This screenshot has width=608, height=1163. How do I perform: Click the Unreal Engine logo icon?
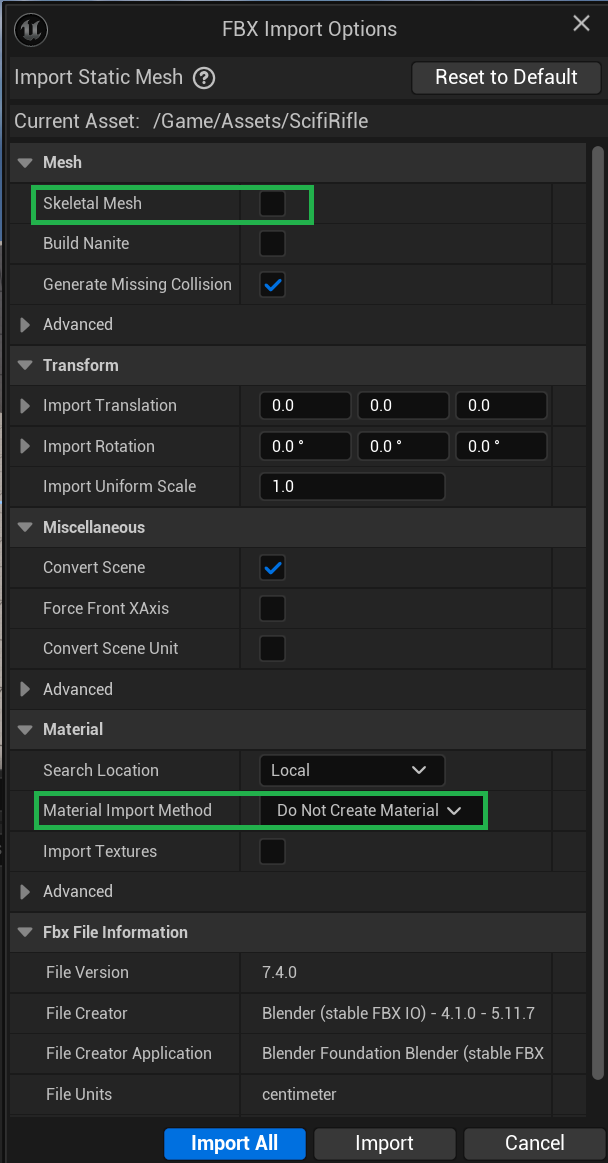30,30
